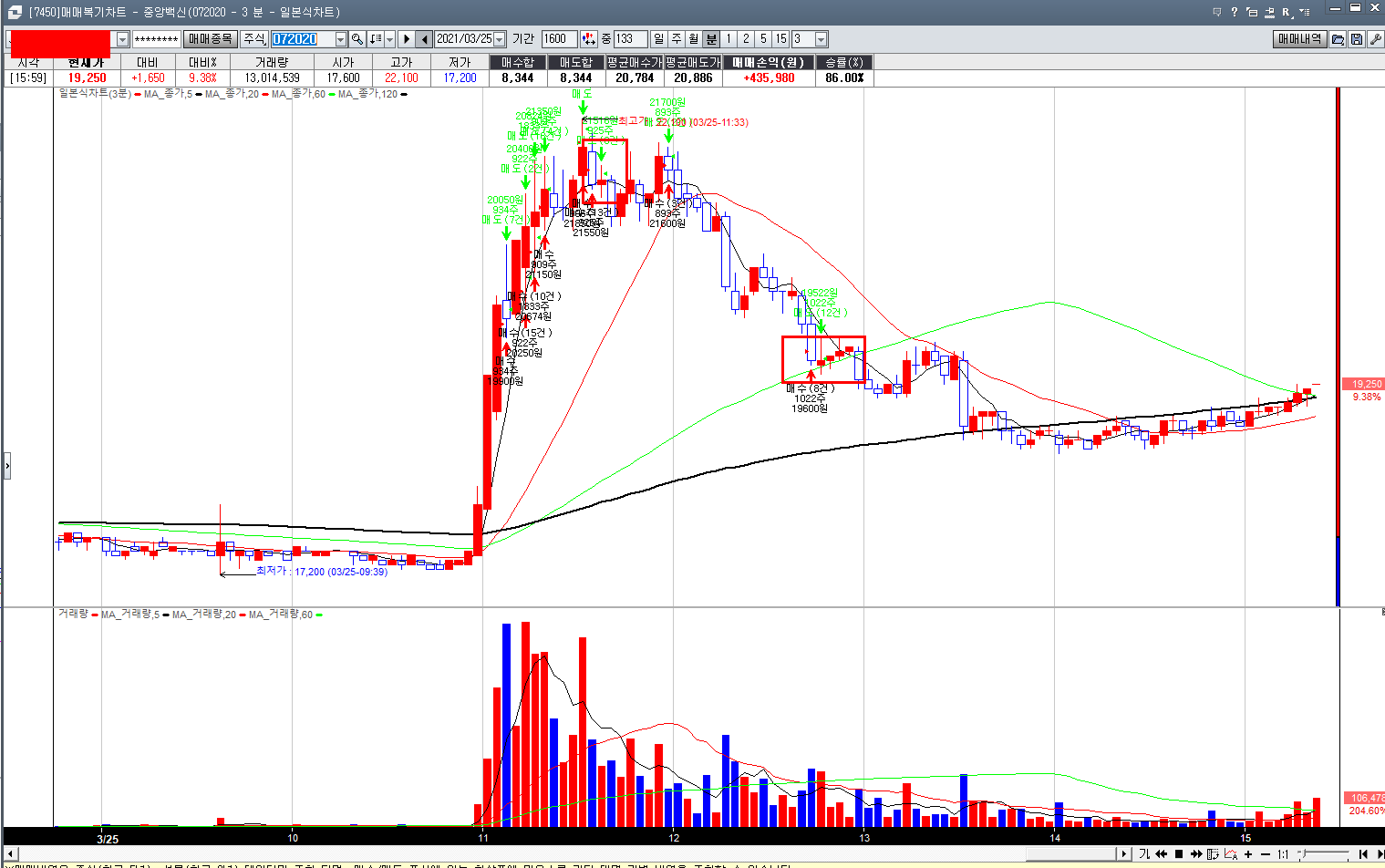The height and width of the screenshot is (868, 1385).
Task: Select 월 (monthly) period toggle
Action: (x=694, y=39)
